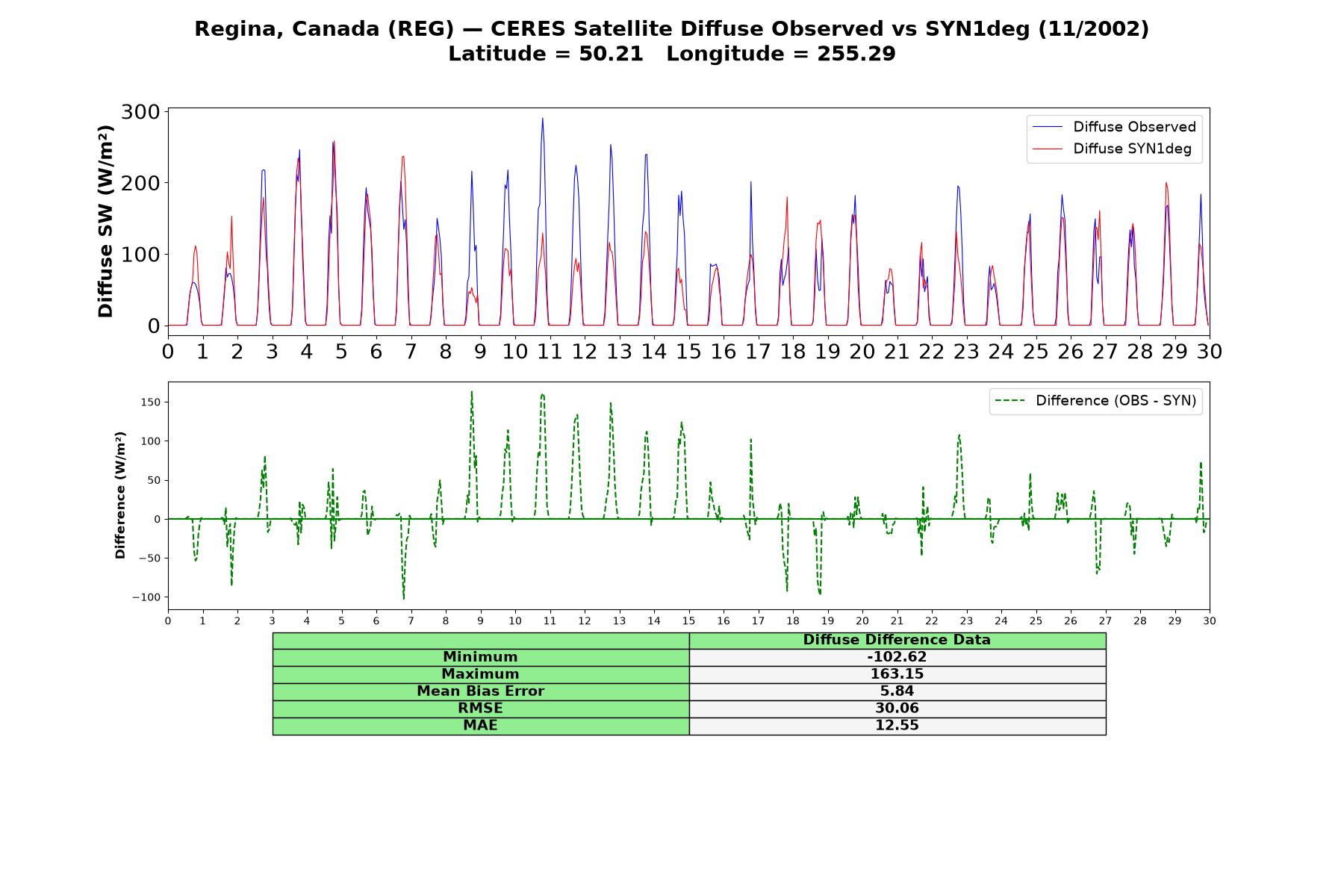This screenshot has height=896, width=1344.
Task: Click the Latitude and Longitude subtitle
Action: point(672,54)
